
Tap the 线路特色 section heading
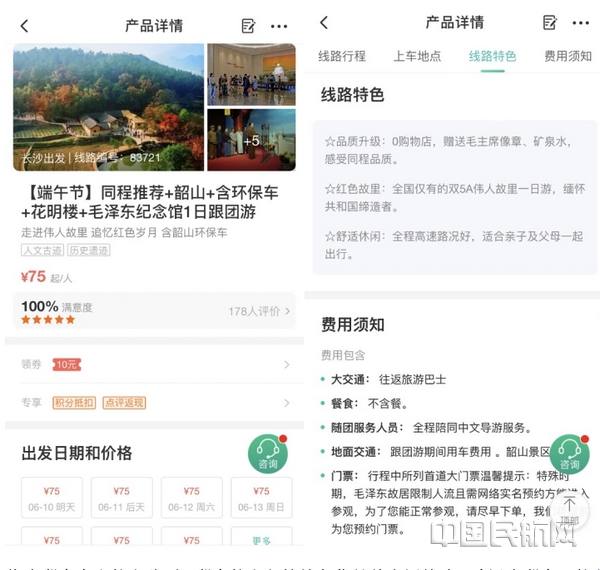352,94
